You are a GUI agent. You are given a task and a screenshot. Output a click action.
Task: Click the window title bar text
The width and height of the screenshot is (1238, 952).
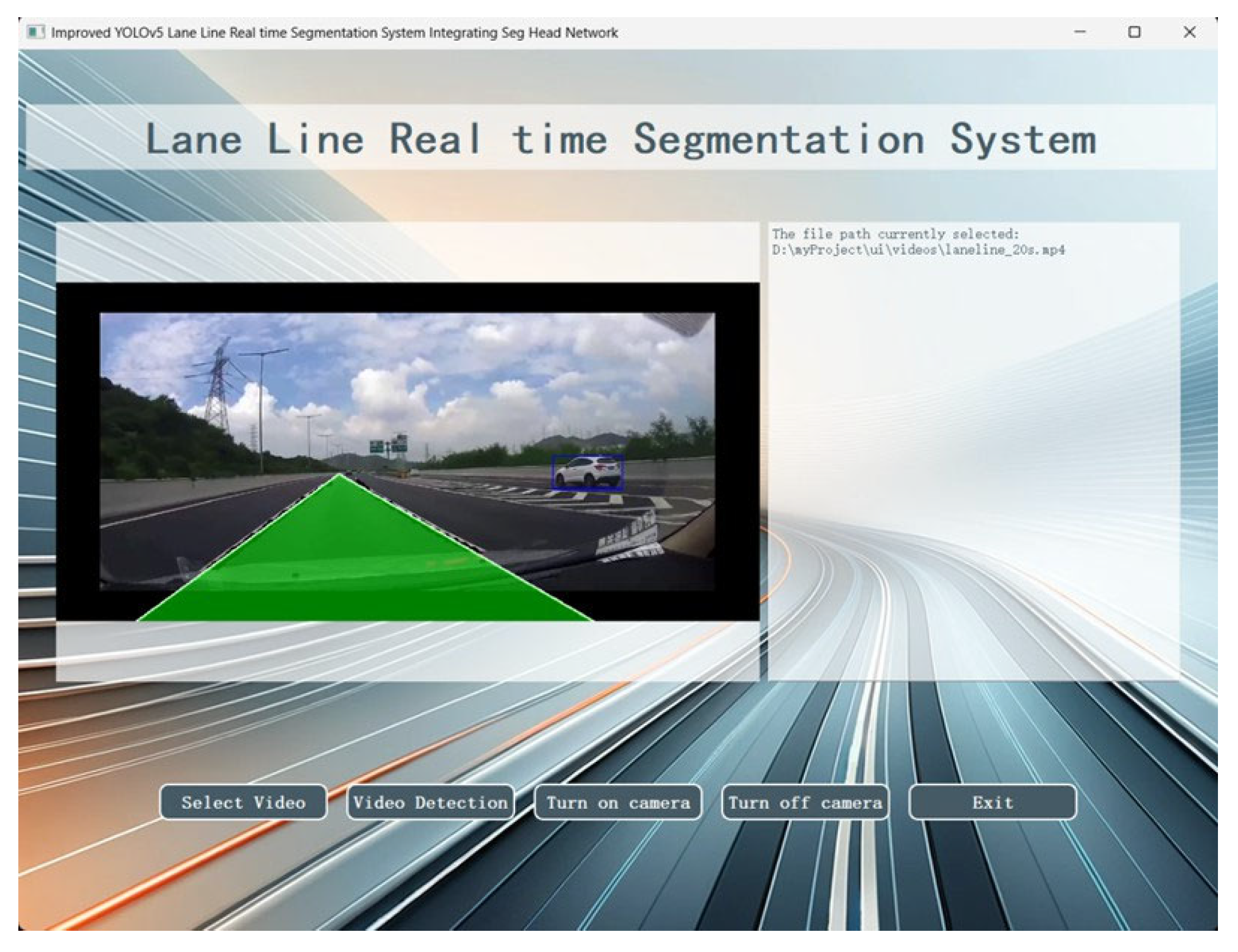click(334, 33)
